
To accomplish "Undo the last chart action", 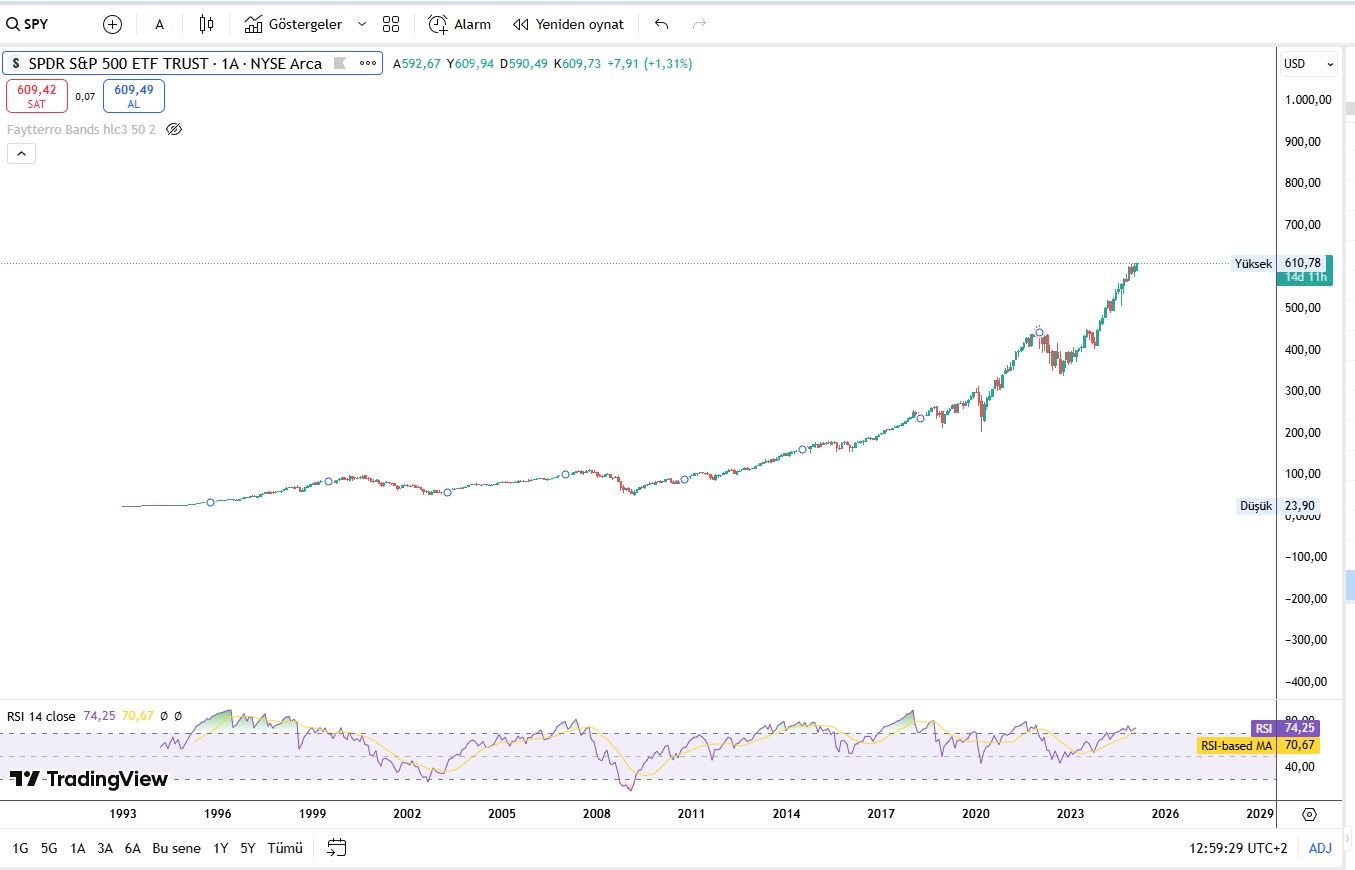I will pyautogui.click(x=661, y=24).
